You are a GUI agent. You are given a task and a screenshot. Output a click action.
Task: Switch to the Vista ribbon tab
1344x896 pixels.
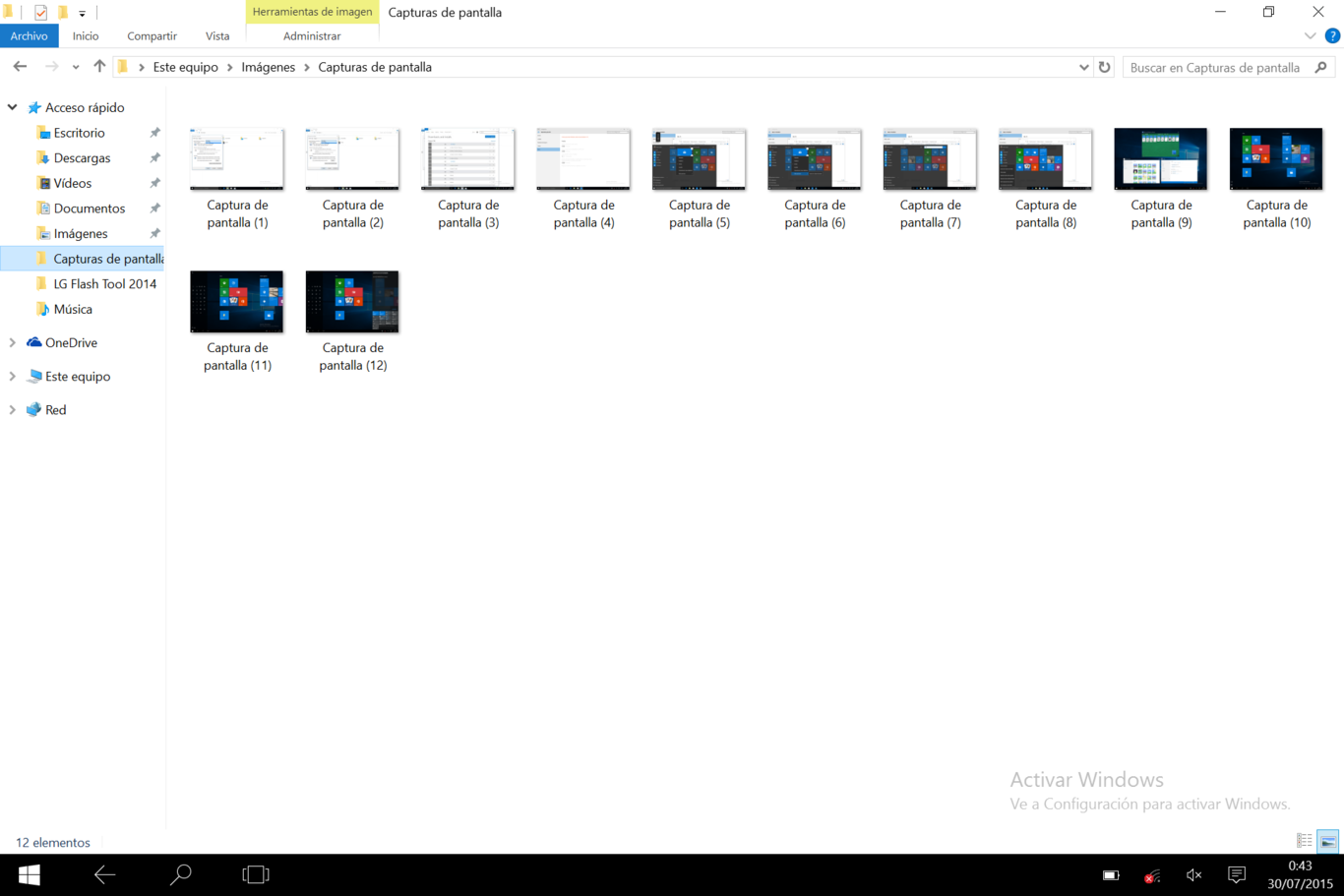(x=217, y=36)
